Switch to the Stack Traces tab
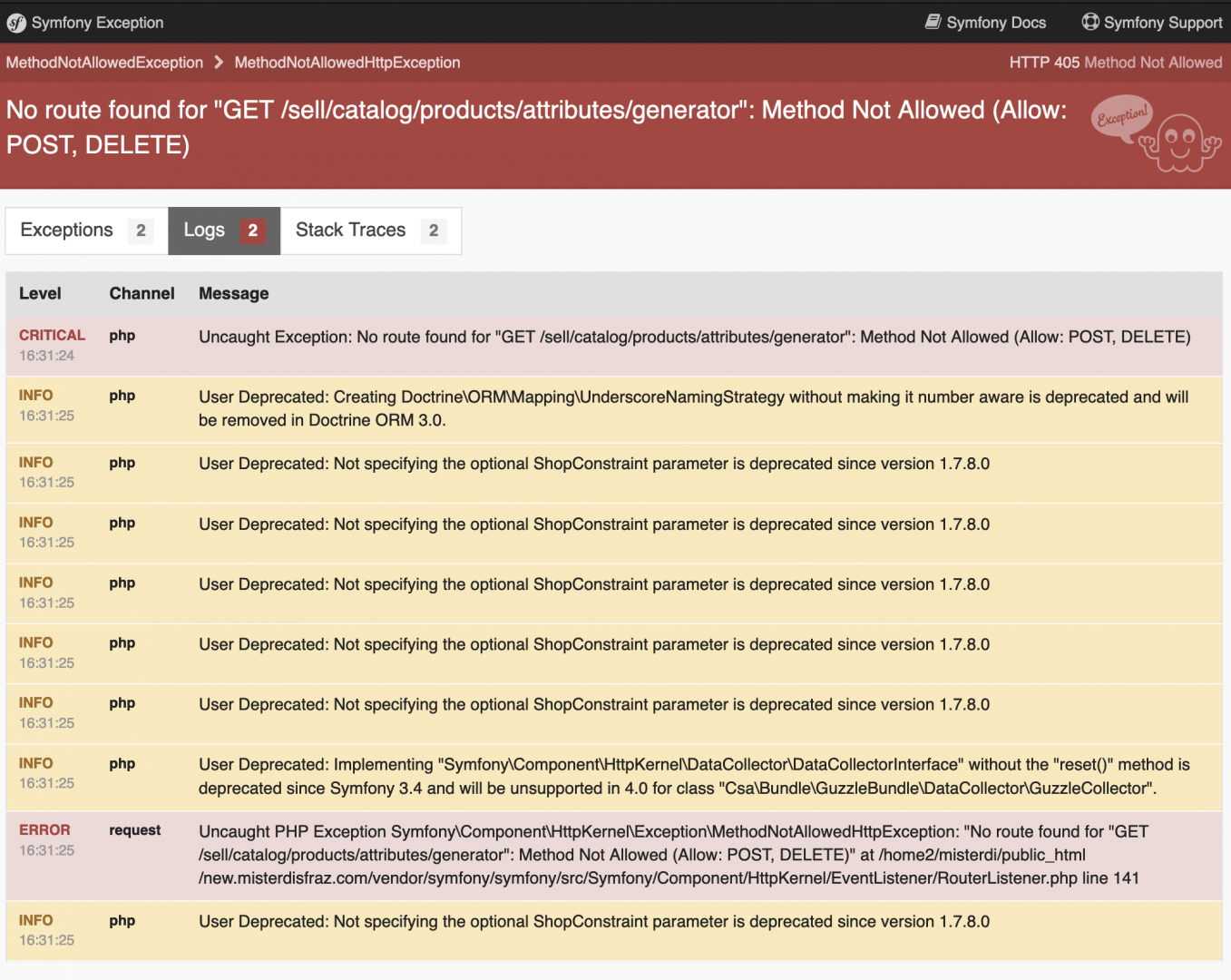This screenshot has width=1231, height=980. click(371, 230)
